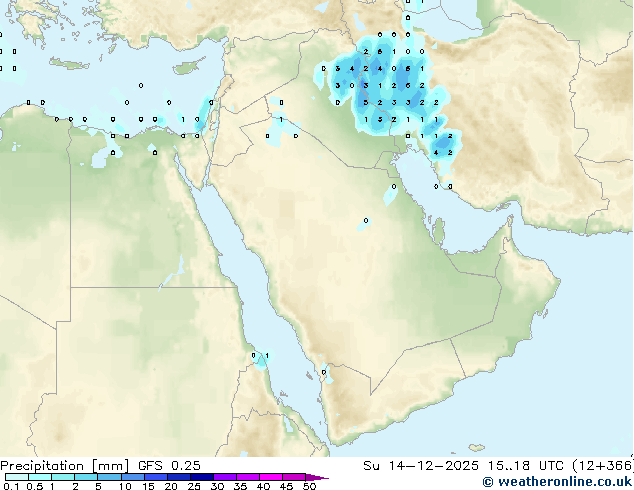Click the 0.1–0.5 mm lightest legend swatch
Screen dimensions: 634x490
click(x=17, y=477)
